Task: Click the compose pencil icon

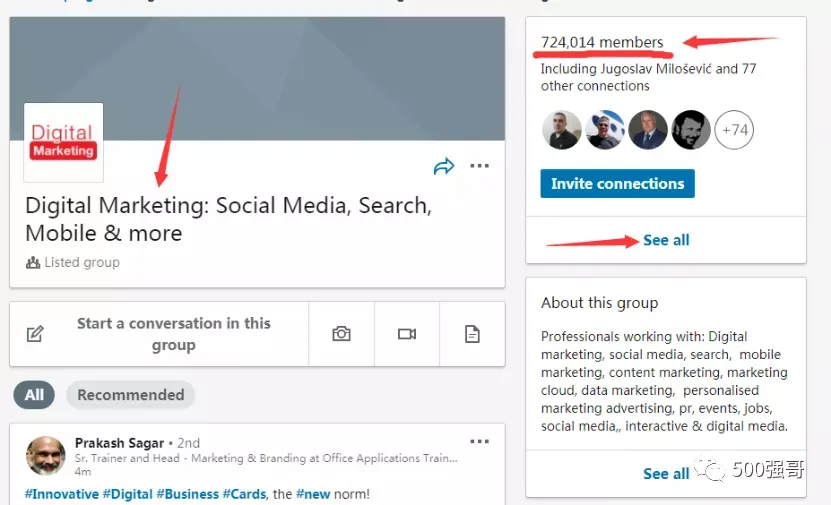Action: tap(35, 334)
